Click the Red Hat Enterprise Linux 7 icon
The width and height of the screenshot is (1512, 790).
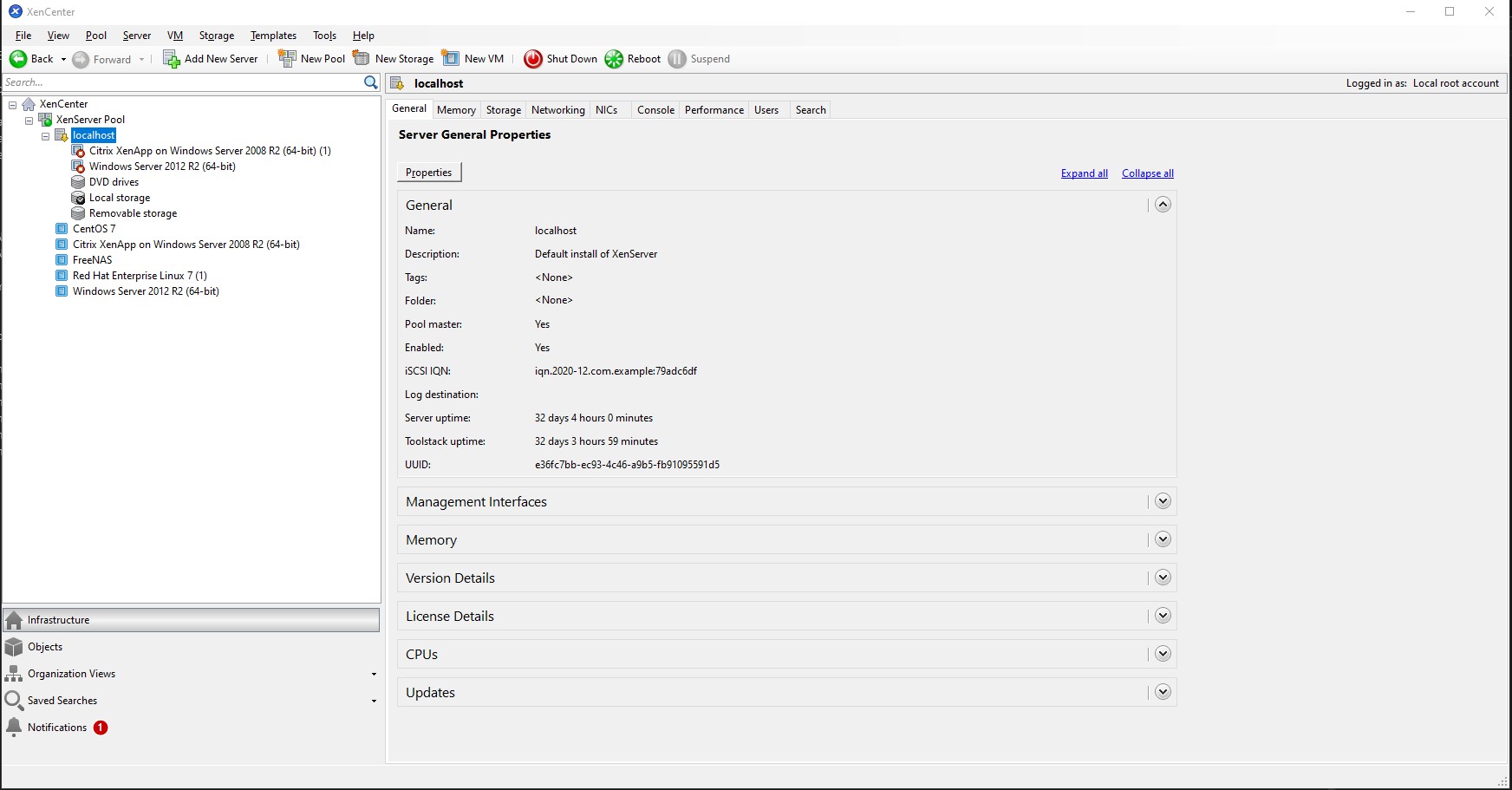point(62,276)
